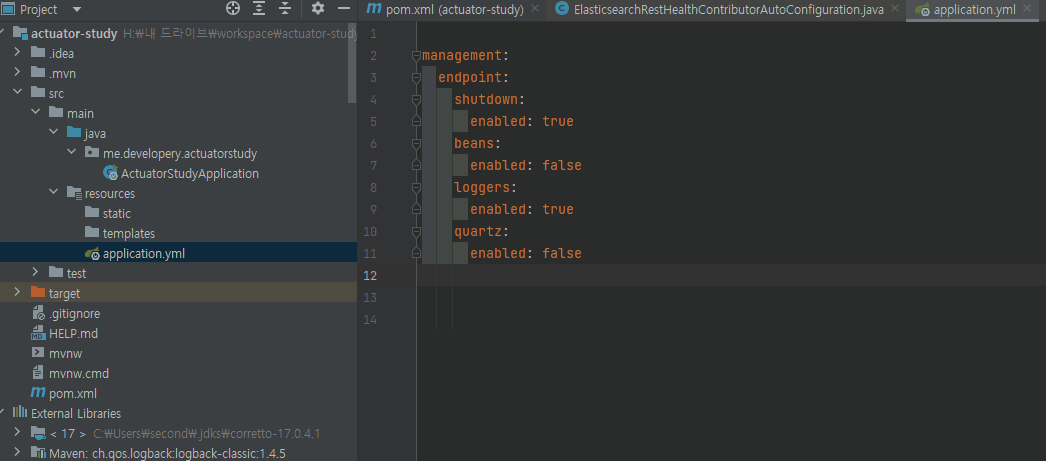Open the Project panel settings gear
This screenshot has height=461, width=1046.
[318, 9]
